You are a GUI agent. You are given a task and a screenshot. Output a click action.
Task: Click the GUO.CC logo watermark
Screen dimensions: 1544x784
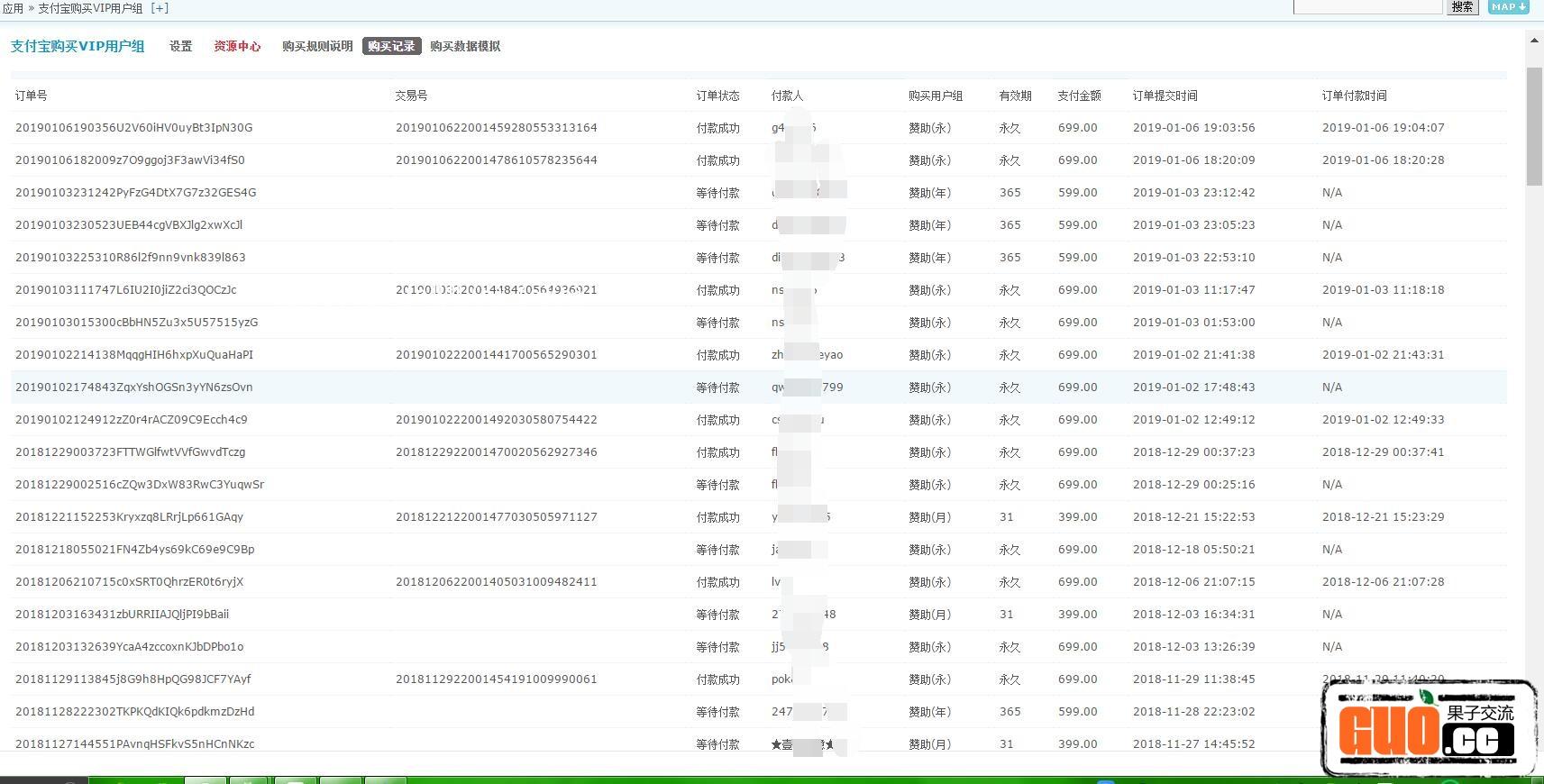1429,727
